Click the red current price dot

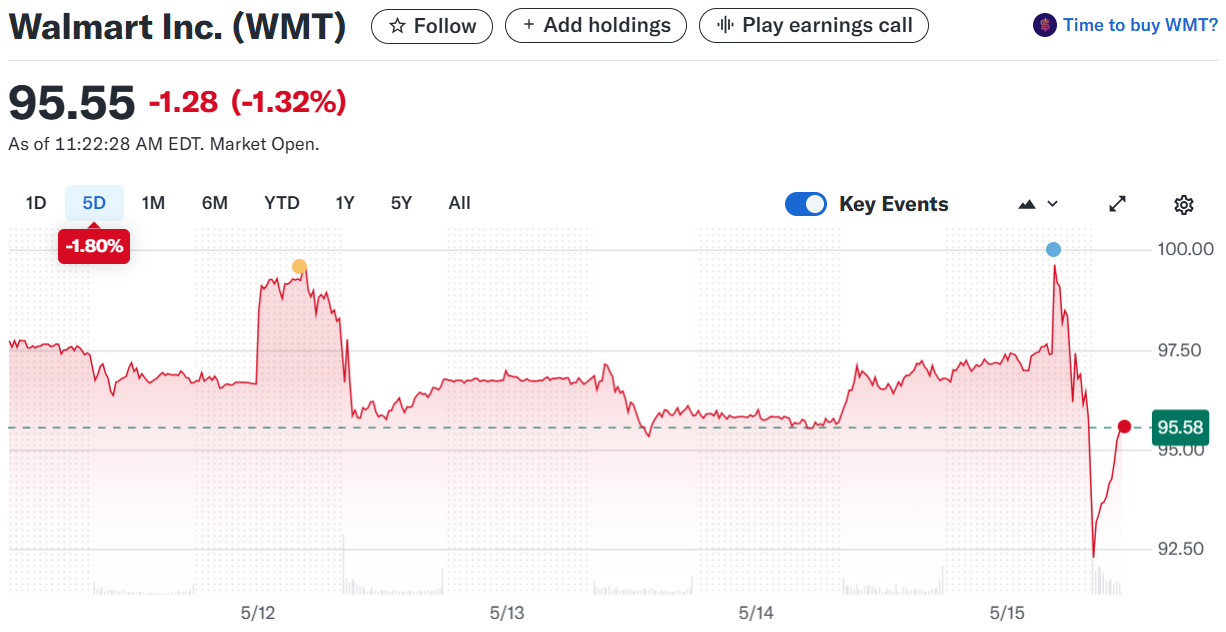(1124, 427)
